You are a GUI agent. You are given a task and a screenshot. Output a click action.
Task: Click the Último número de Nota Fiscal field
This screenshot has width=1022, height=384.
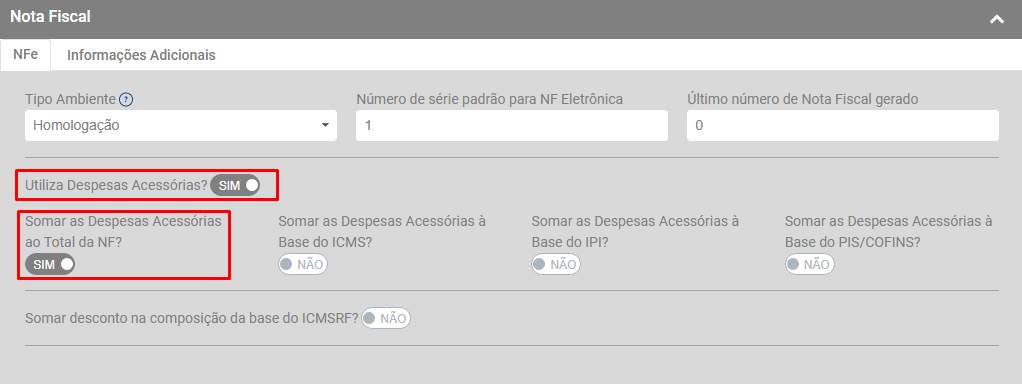843,125
